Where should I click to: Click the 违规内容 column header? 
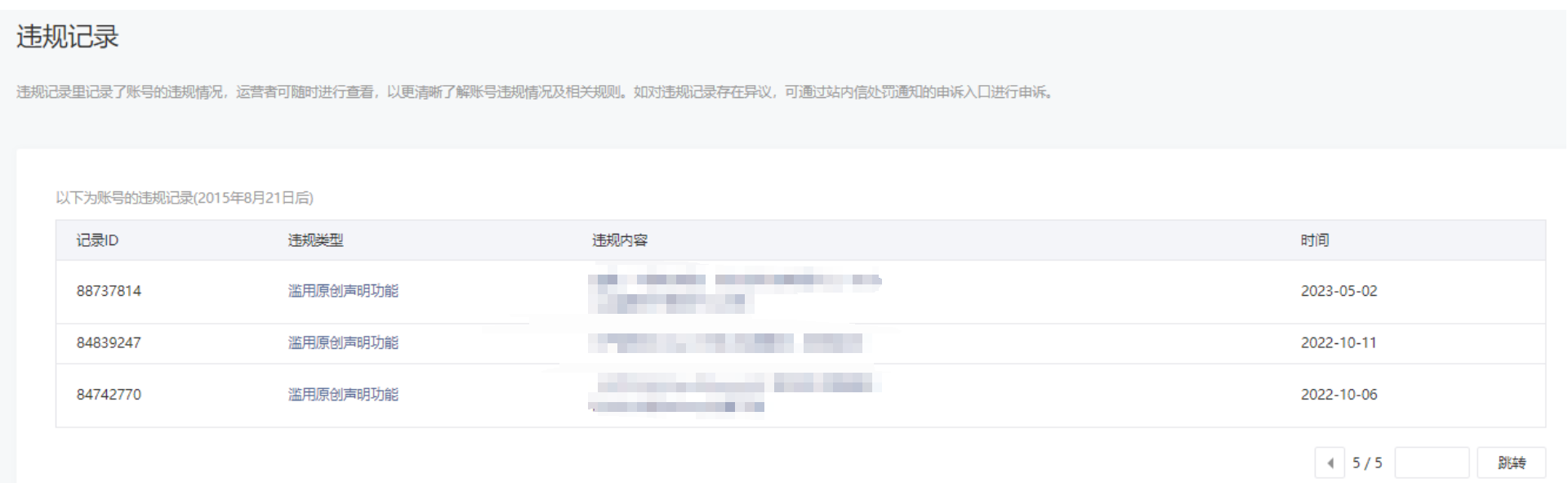(620, 240)
